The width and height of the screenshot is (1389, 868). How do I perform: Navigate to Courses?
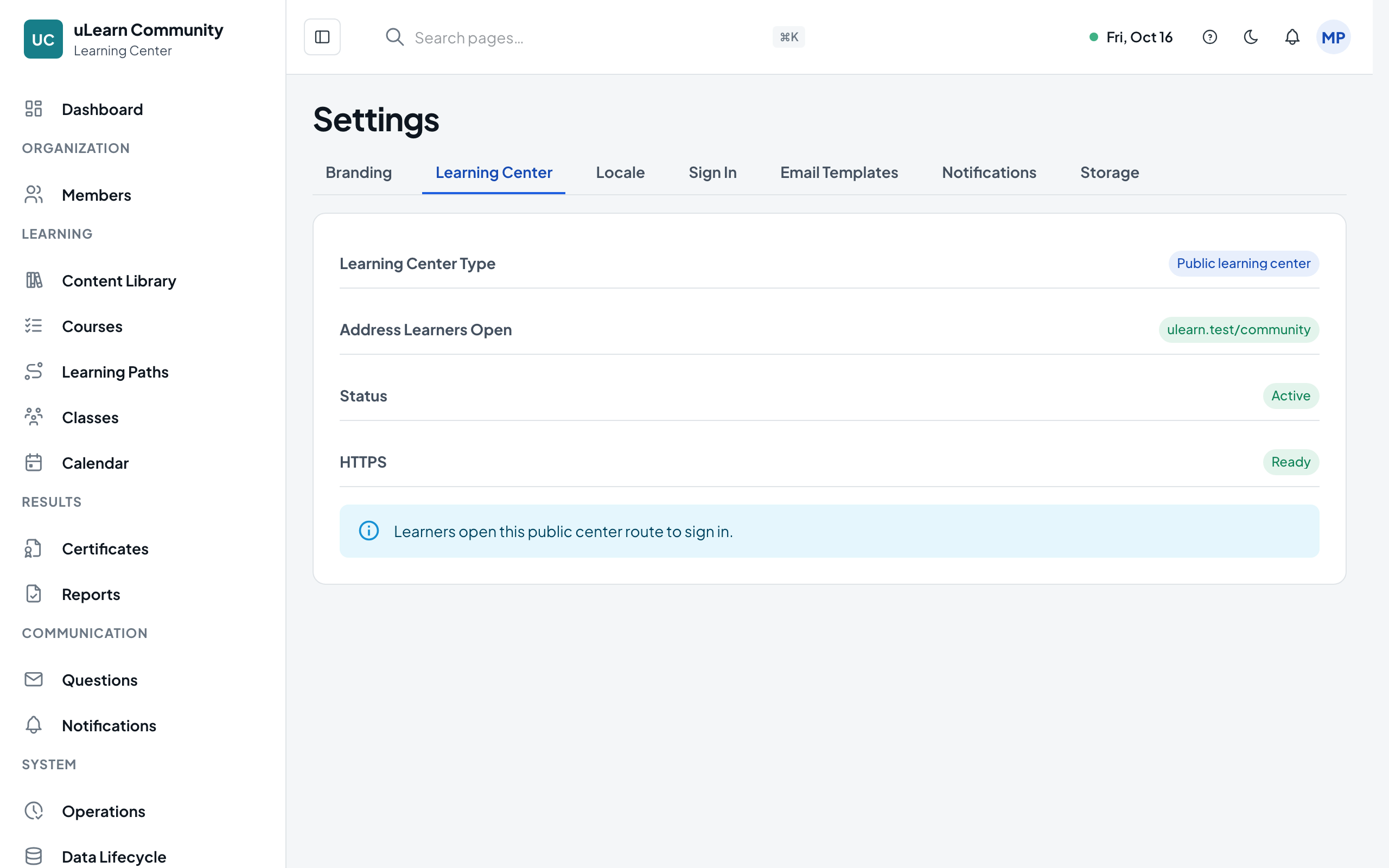point(142,326)
